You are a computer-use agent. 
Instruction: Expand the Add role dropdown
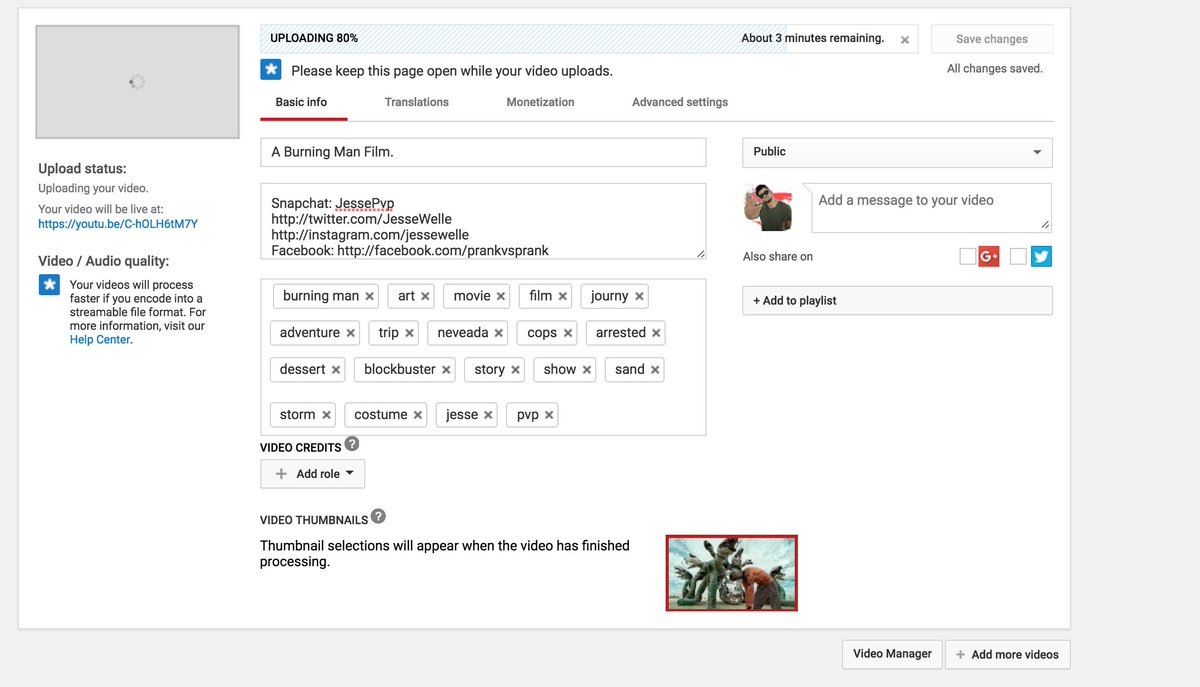point(312,474)
